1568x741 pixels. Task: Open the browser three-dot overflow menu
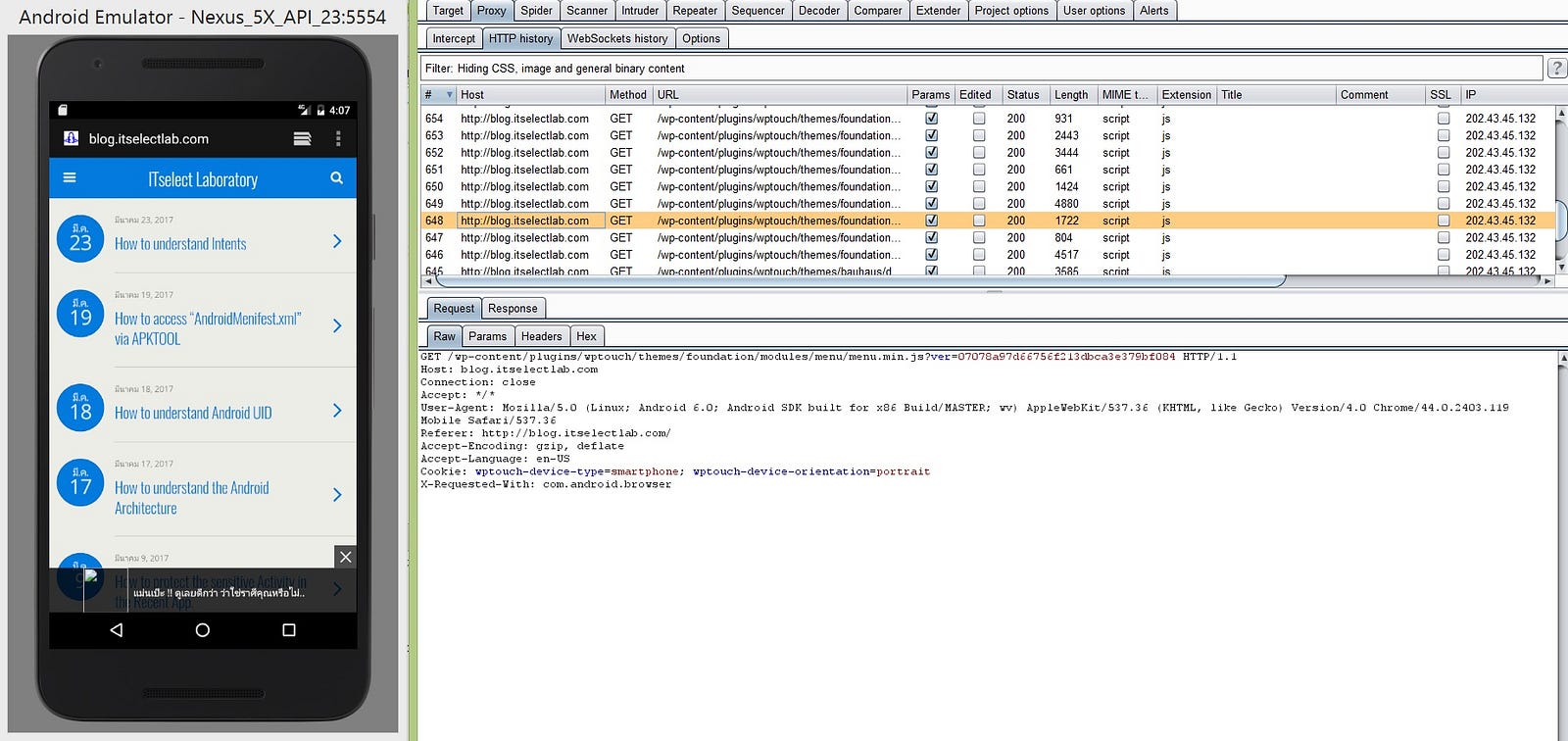coord(338,139)
